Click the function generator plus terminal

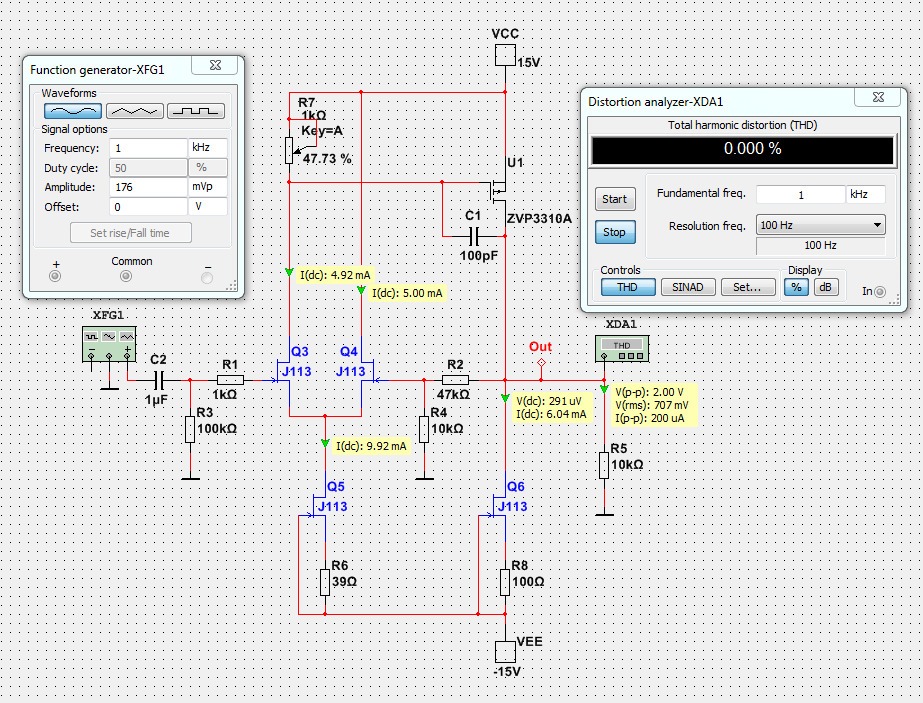(x=55, y=276)
